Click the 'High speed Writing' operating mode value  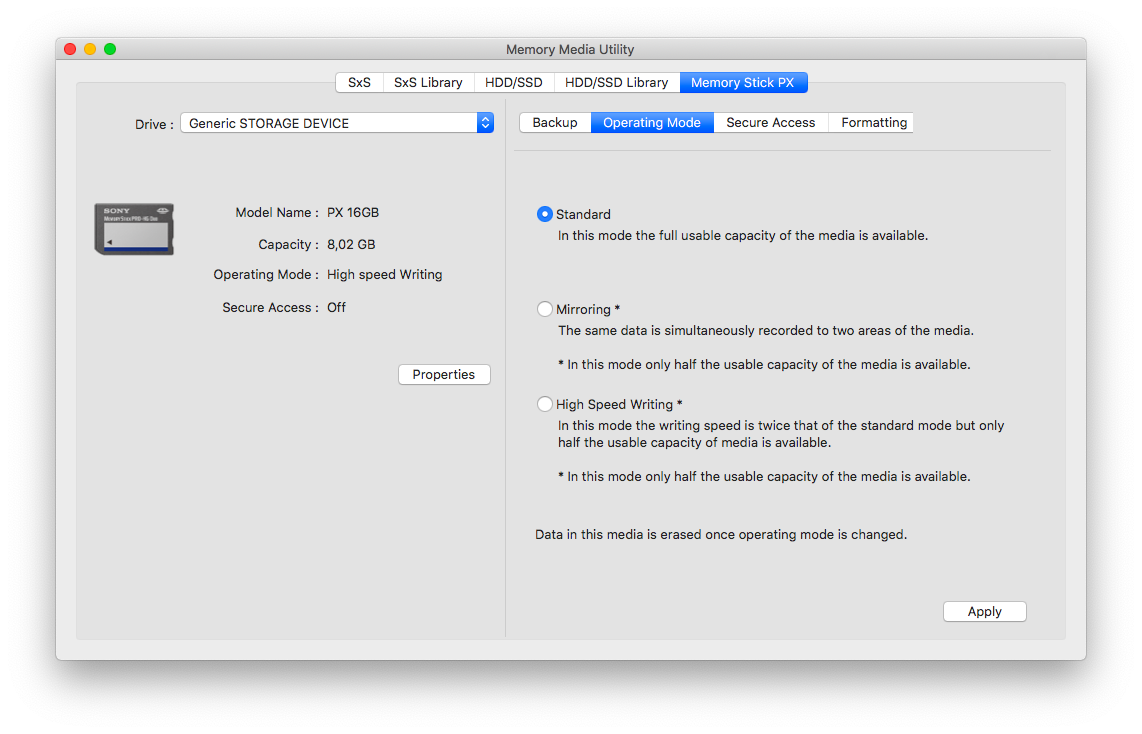[385, 275]
